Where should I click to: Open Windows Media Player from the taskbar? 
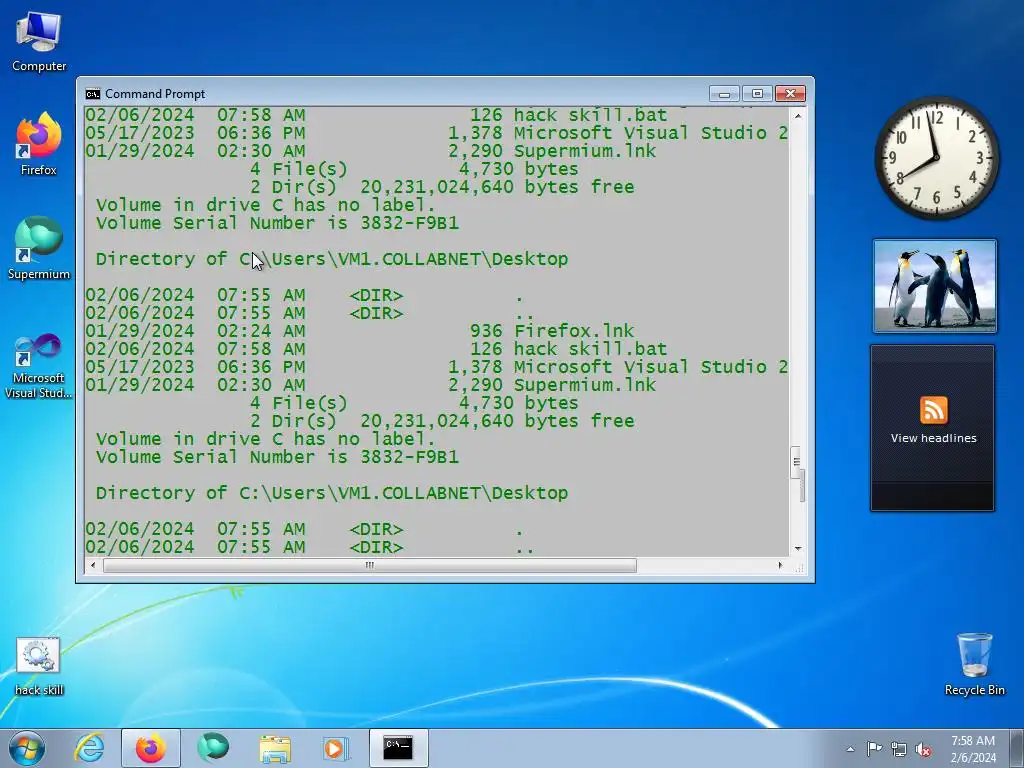point(336,748)
